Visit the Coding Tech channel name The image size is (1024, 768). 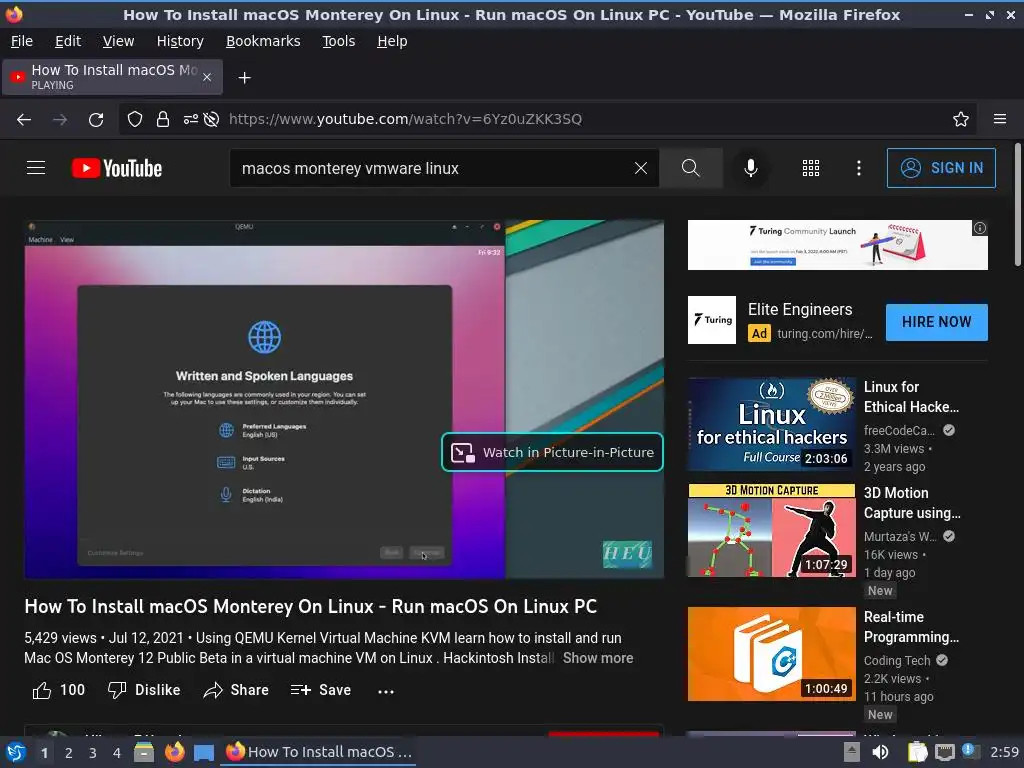(897, 660)
